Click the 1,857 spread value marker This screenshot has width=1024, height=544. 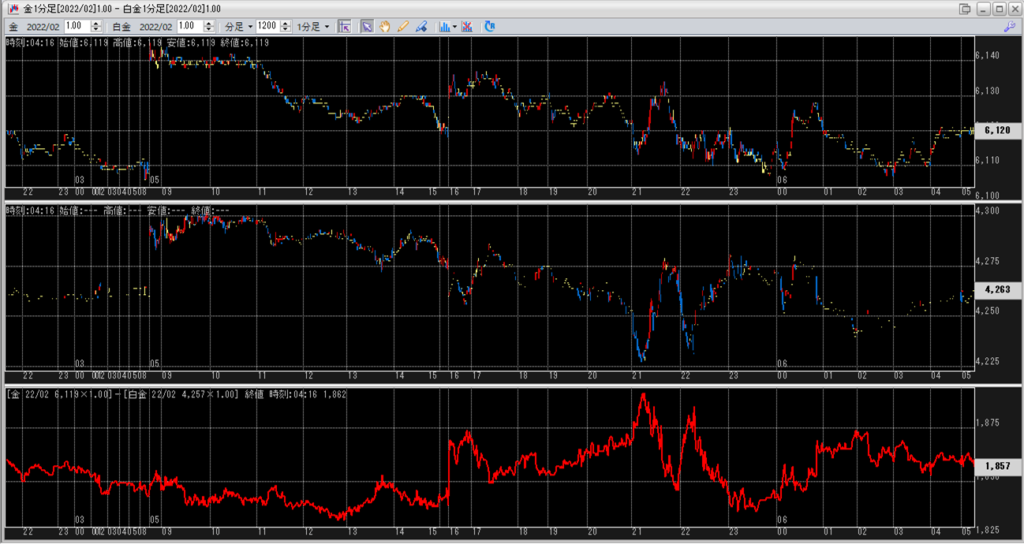996,467
